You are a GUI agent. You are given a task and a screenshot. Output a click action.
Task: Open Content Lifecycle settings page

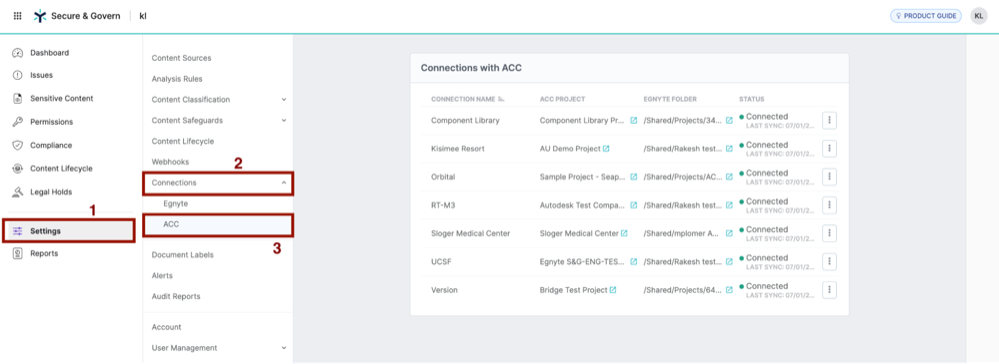pyautogui.click(x=183, y=142)
